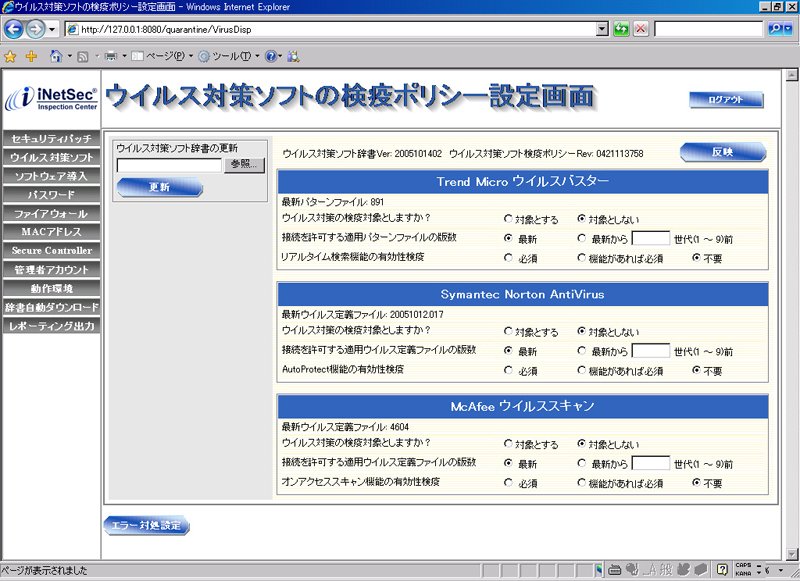Click Trend Micro generation count field

pos(651,238)
